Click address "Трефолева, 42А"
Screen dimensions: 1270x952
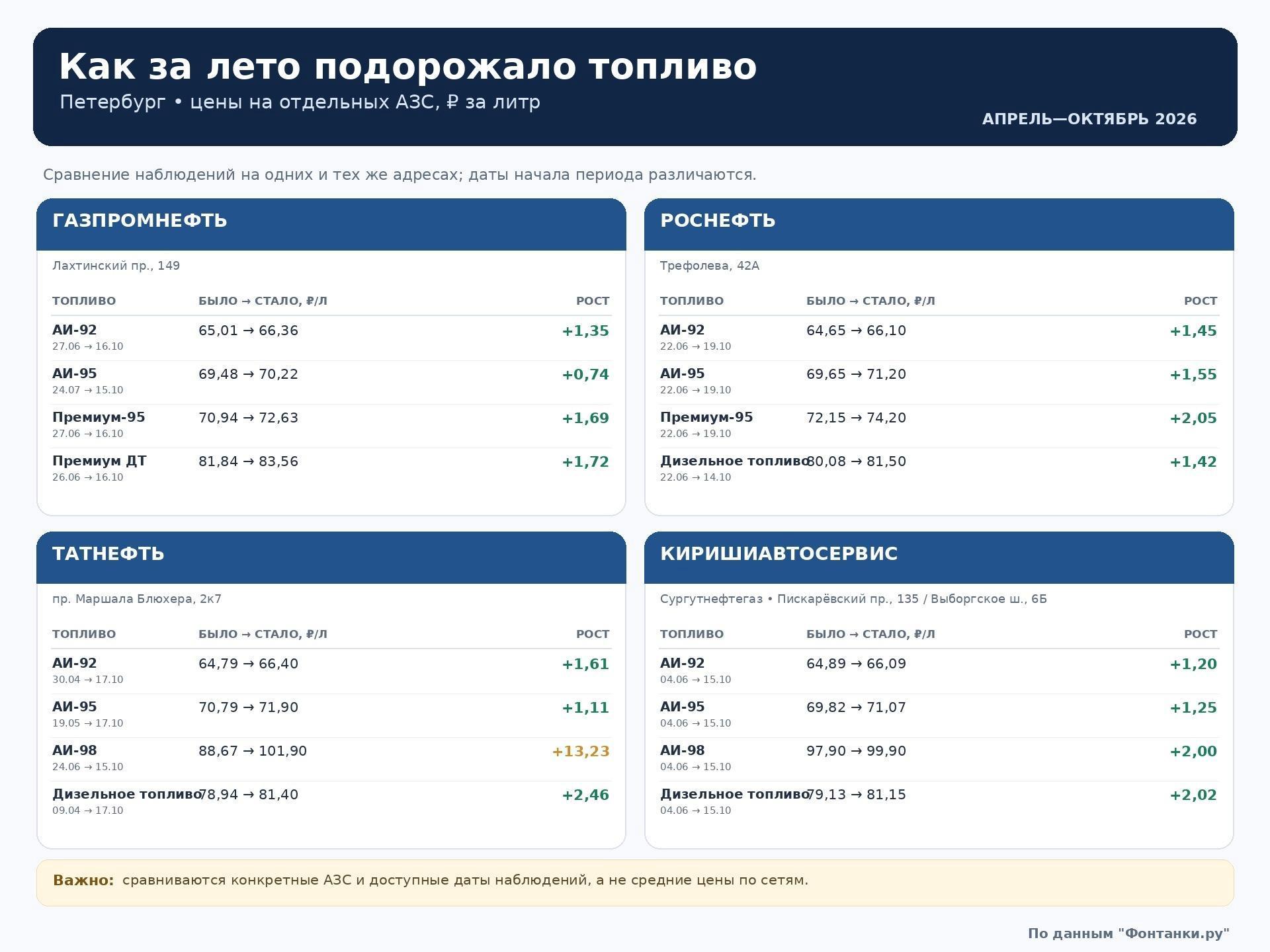(x=709, y=266)
